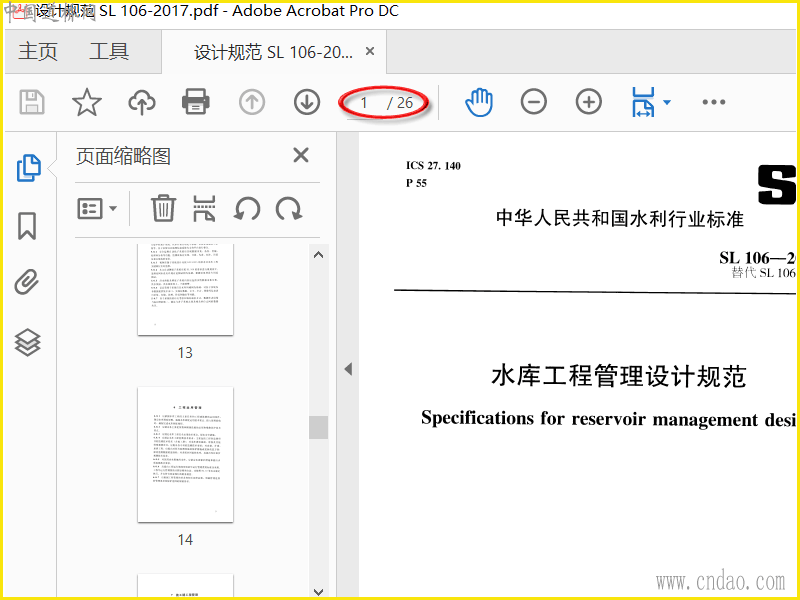This screenshot has height=600, width=800.
Task: Select the Hand pan tool
Action: (479, 102)
